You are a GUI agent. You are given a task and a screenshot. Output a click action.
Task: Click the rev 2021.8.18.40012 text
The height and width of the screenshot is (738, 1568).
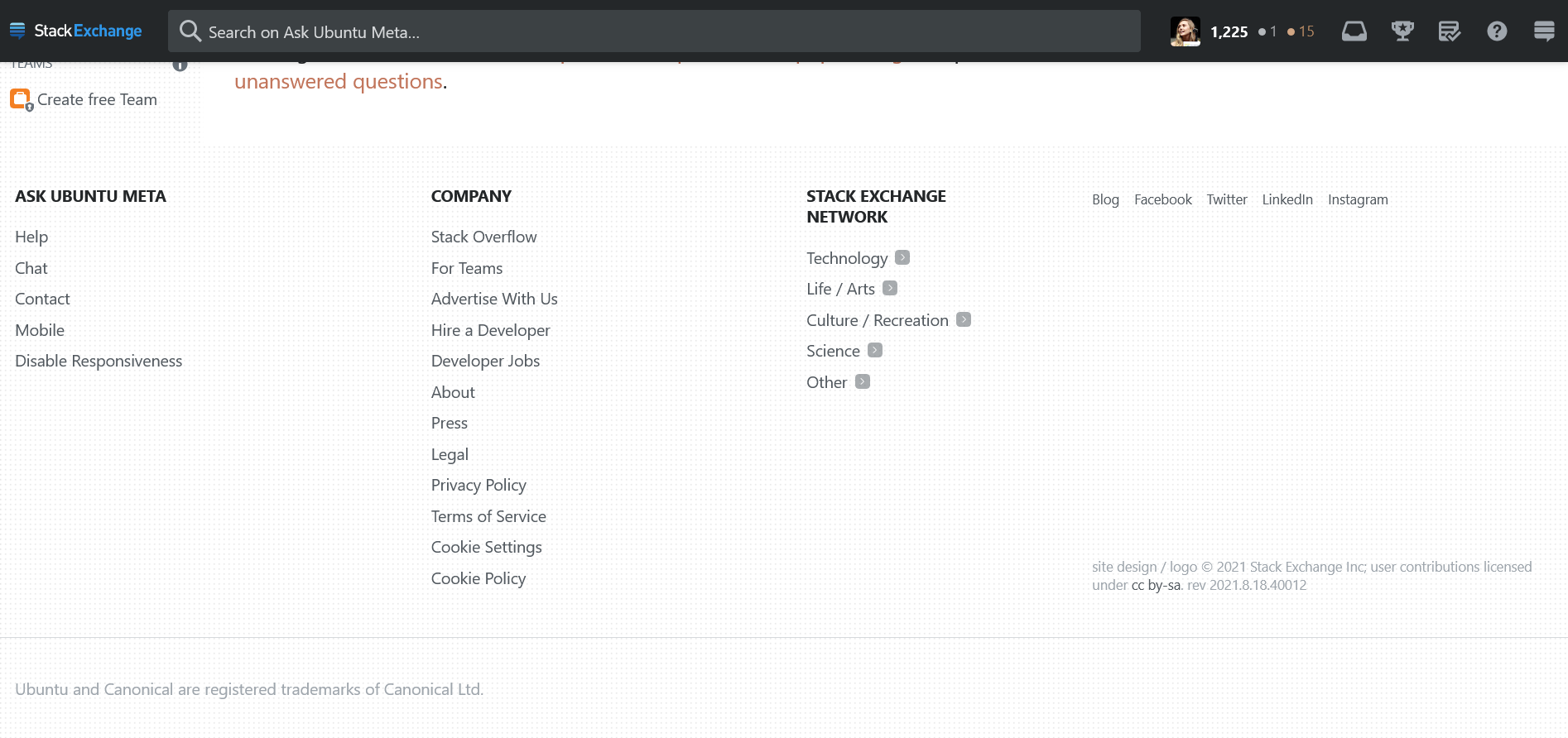(x=1247, y=585)
